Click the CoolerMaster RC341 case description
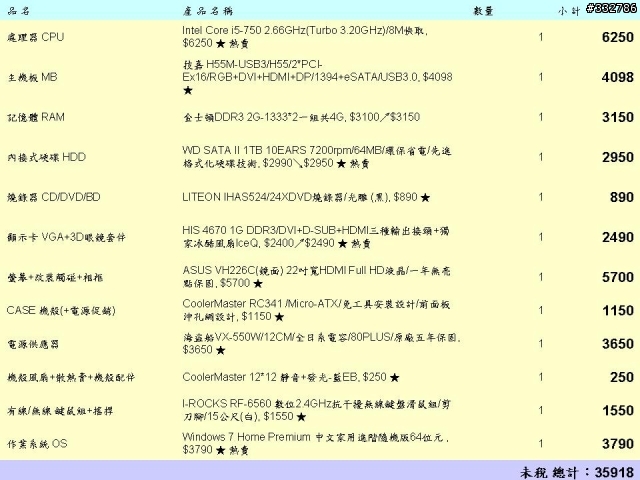The height and width of the screenshot is (480, 640). click(x=316, y=310)
